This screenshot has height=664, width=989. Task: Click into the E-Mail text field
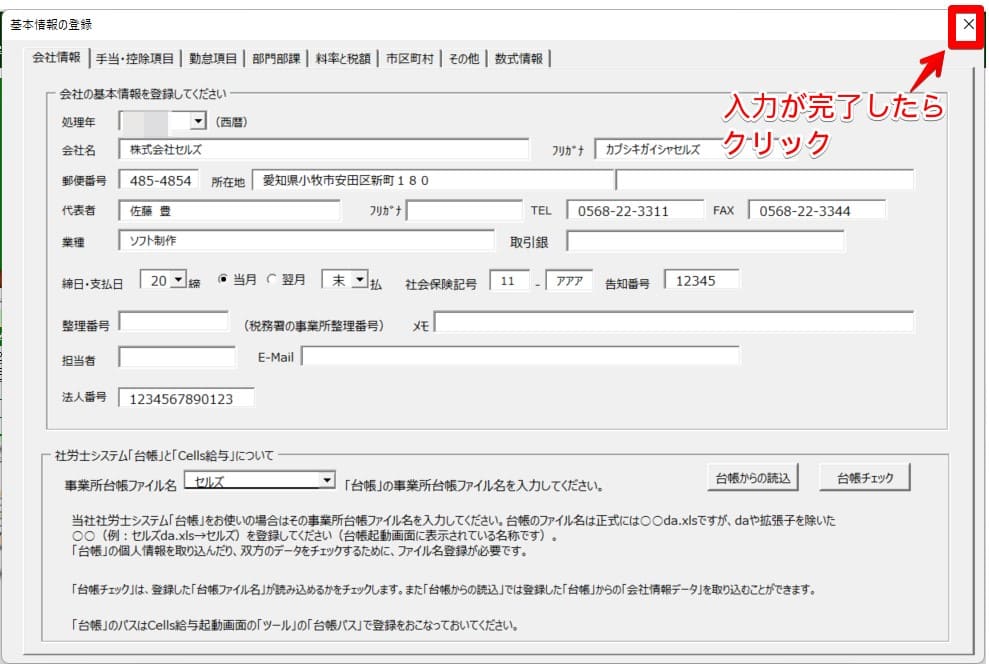click(520, 357)
